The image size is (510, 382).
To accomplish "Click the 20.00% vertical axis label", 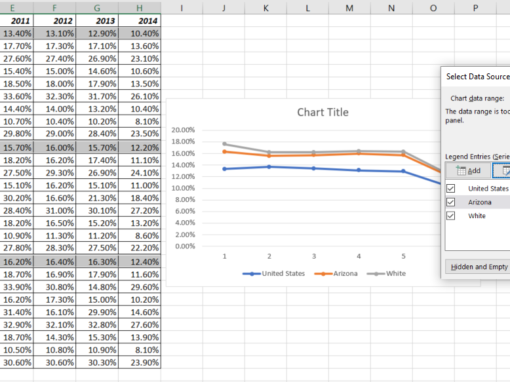I will tap(183, 130).
